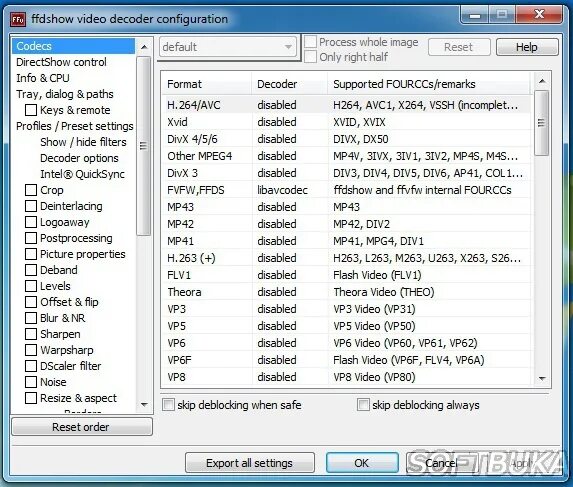Screen dimensions: 573x487
Task: Open Intel QuickSync page
Action: point(82,174)
